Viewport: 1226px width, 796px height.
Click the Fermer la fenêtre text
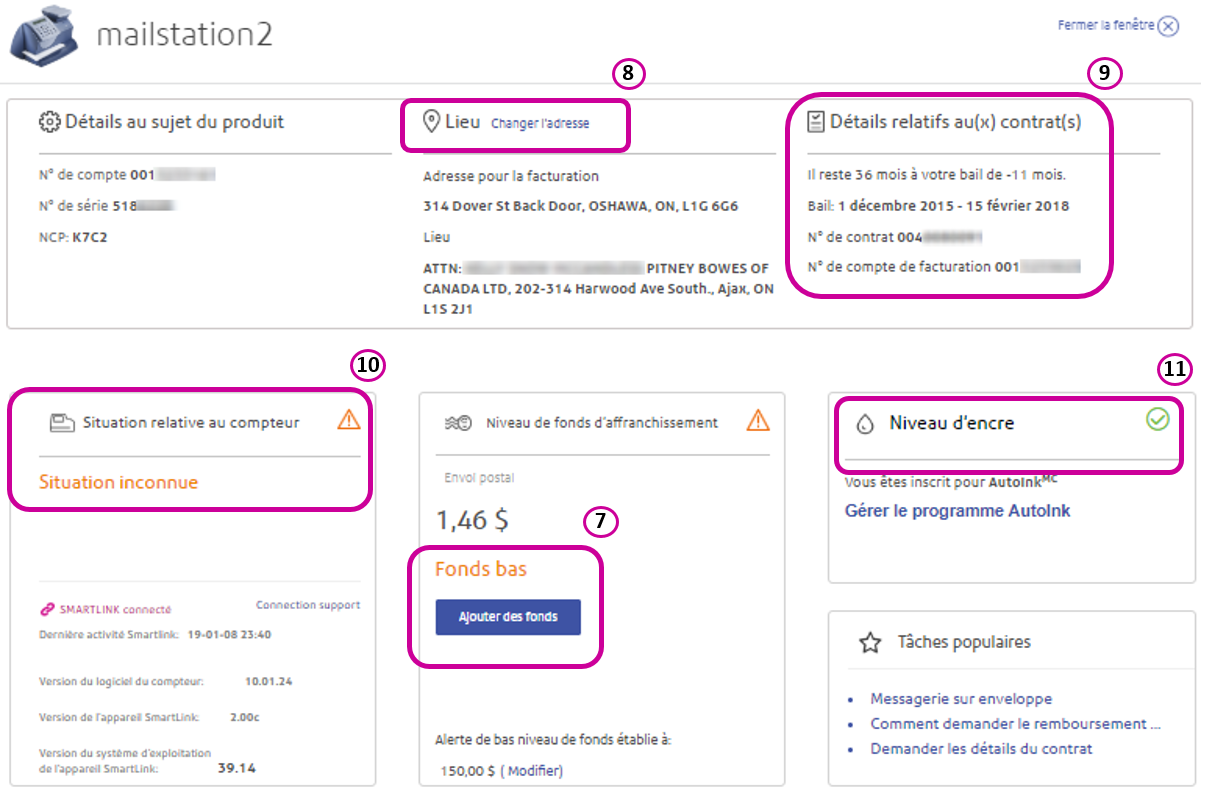click(1106, 25)
